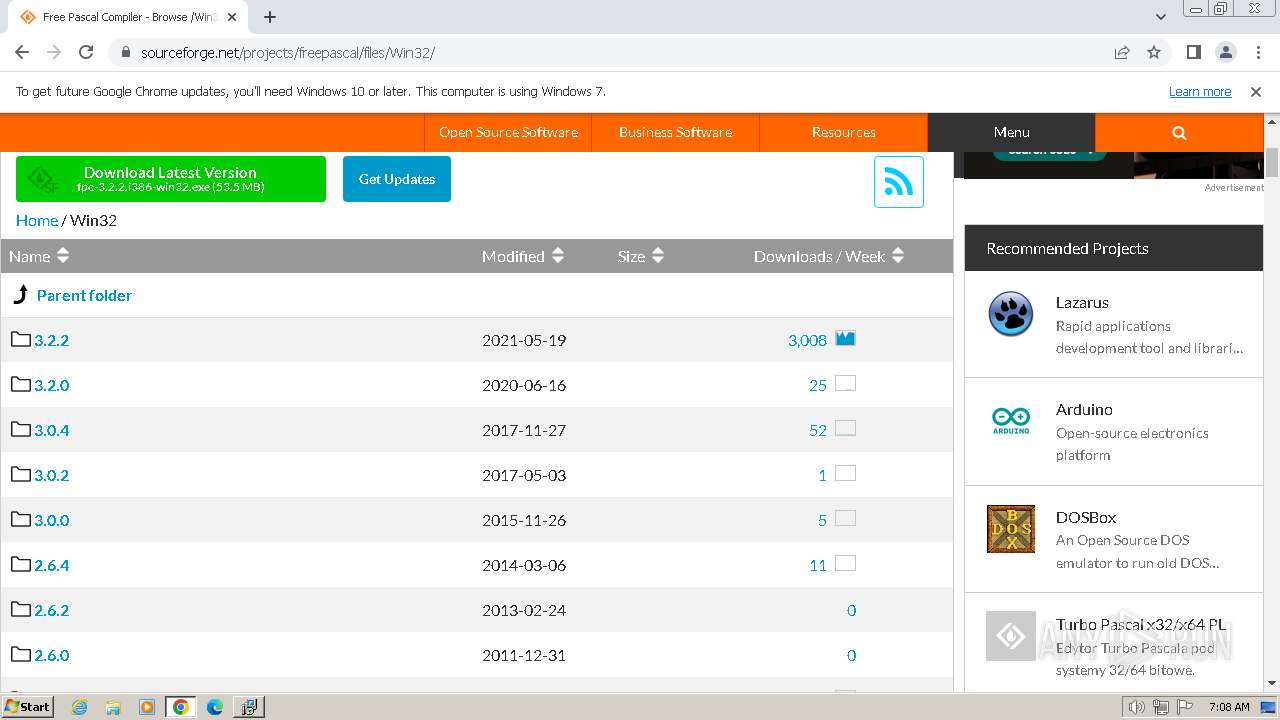This screenshot has width=1280, height=720.
Task: Click the taskbar volume icon
Action: tap(1136, 707)
